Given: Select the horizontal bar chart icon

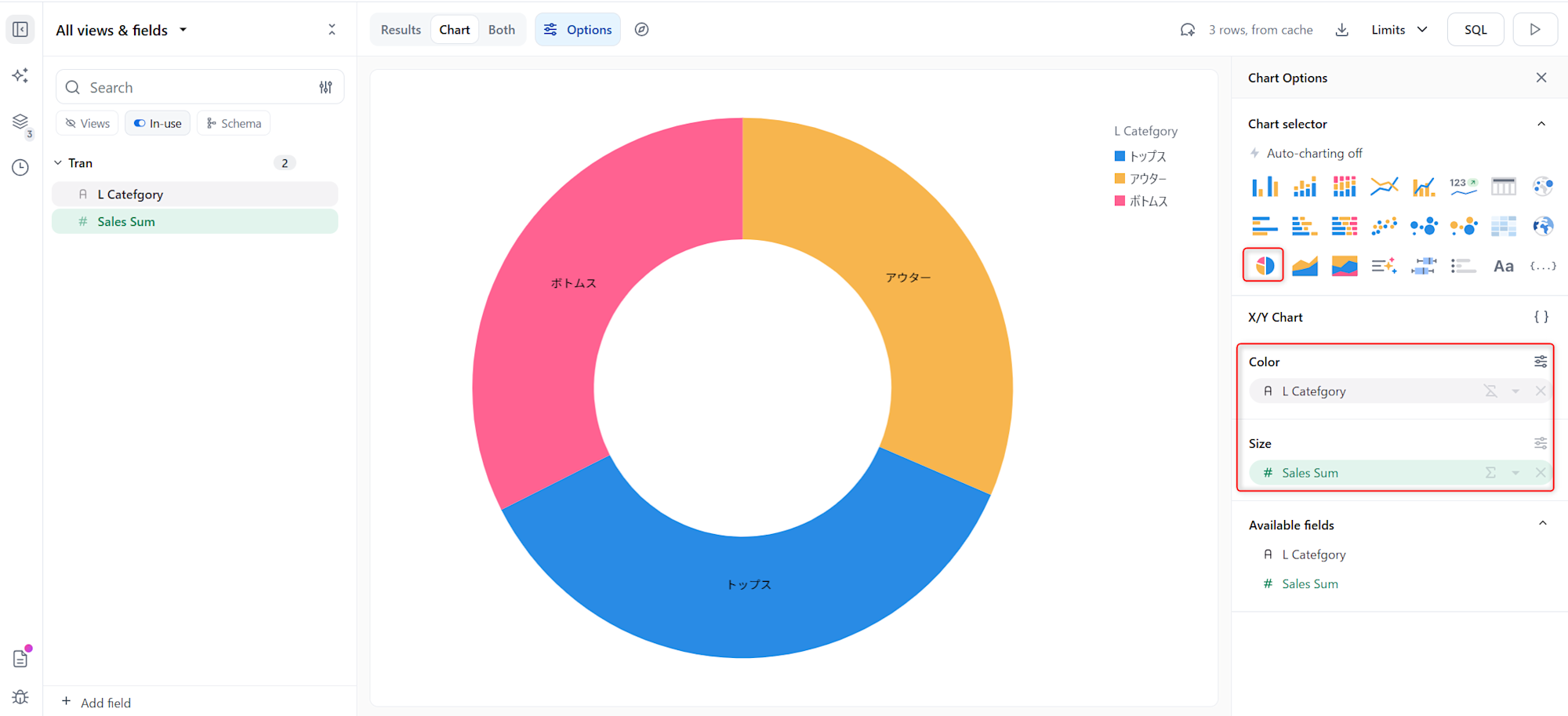Looking at the screenshot, I should [x=1265, y=227].
